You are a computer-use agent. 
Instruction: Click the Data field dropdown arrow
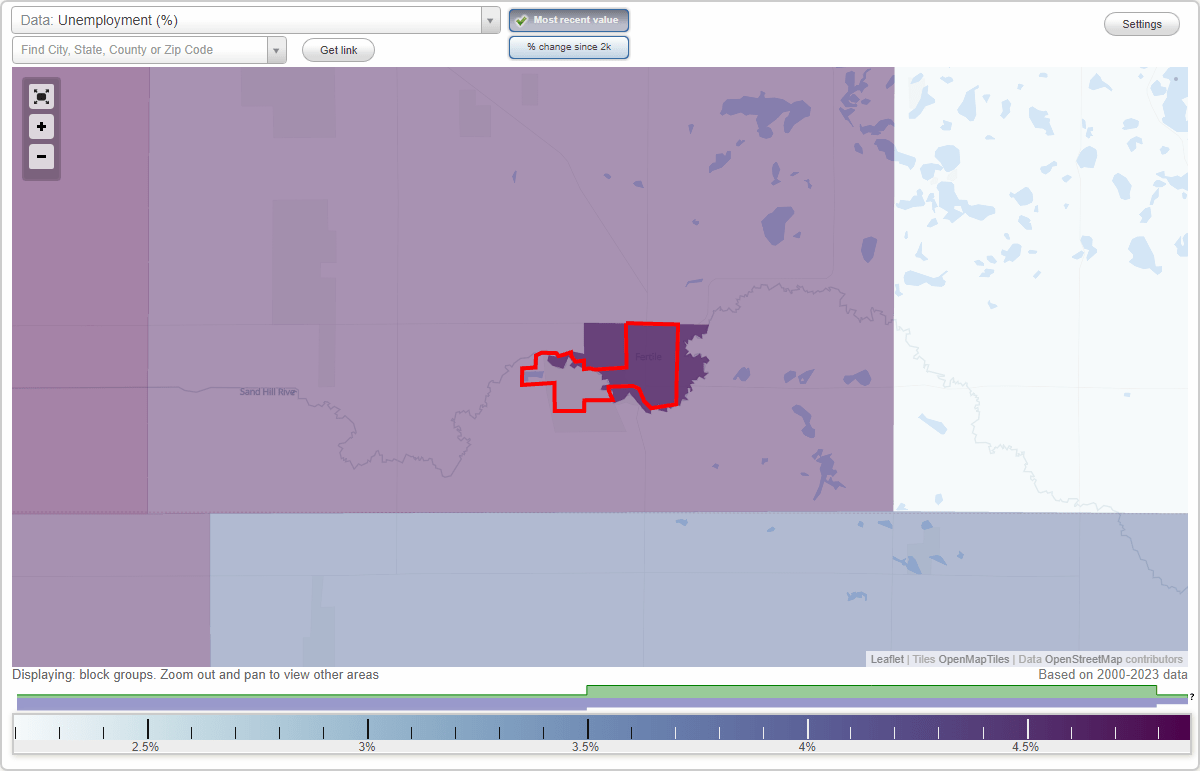point(488,19)
